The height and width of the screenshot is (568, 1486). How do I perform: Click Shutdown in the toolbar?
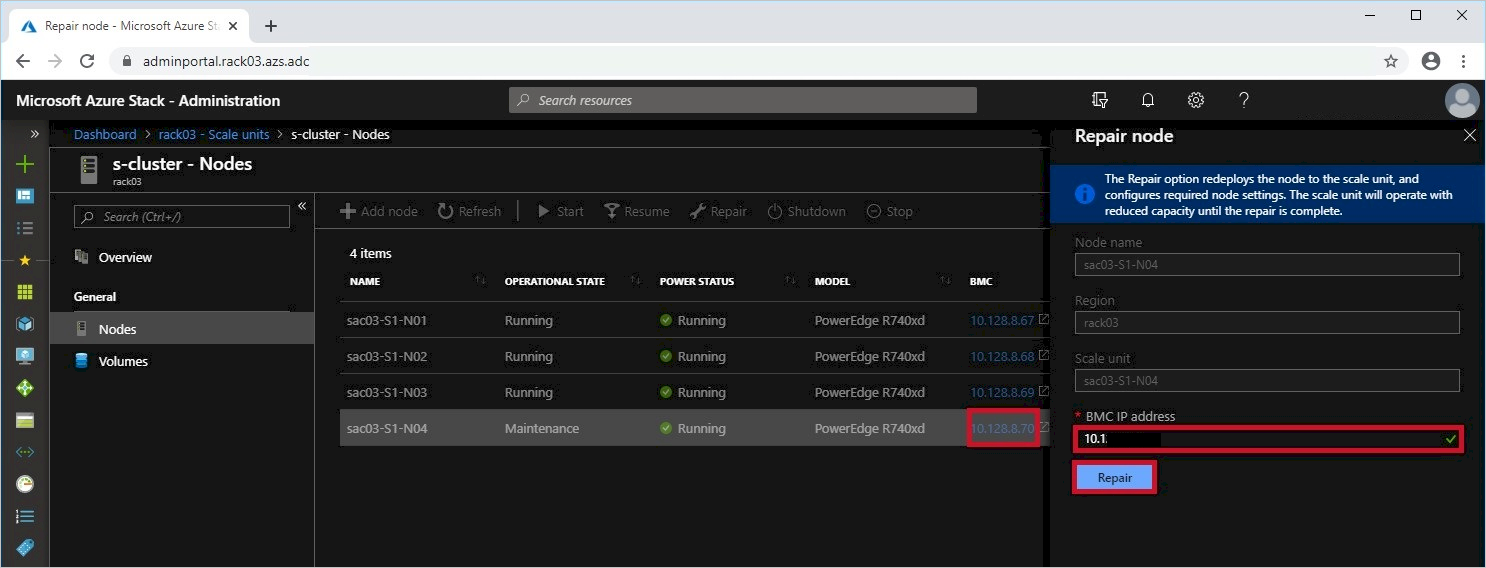tap(806, 211)
